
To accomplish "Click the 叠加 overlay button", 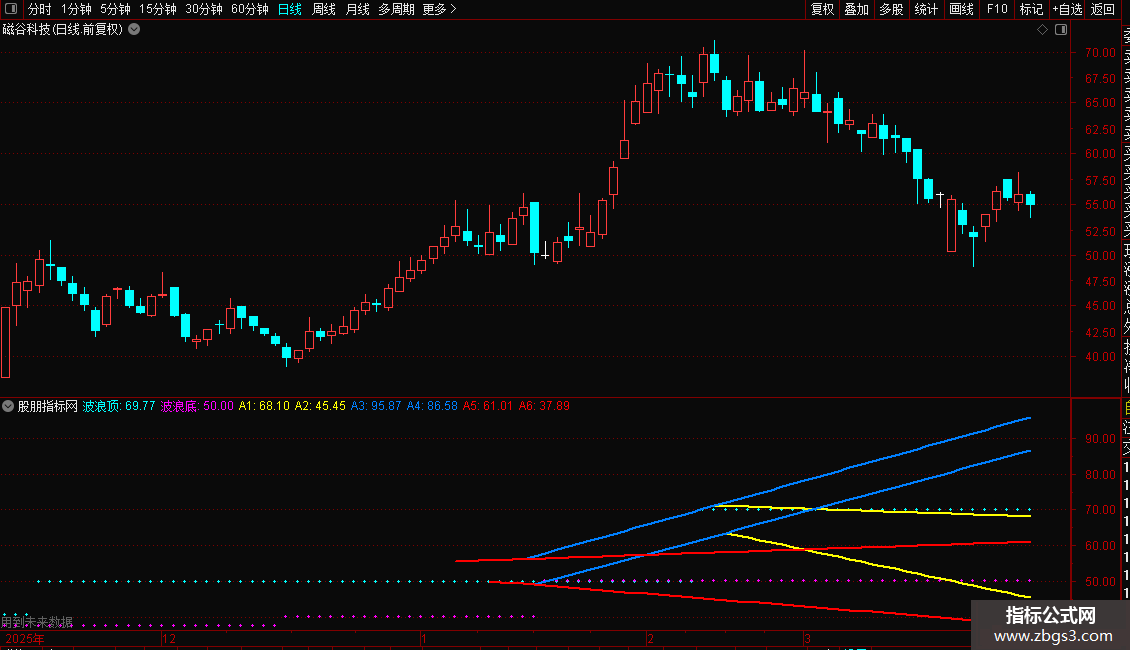I will coord(857,9).
